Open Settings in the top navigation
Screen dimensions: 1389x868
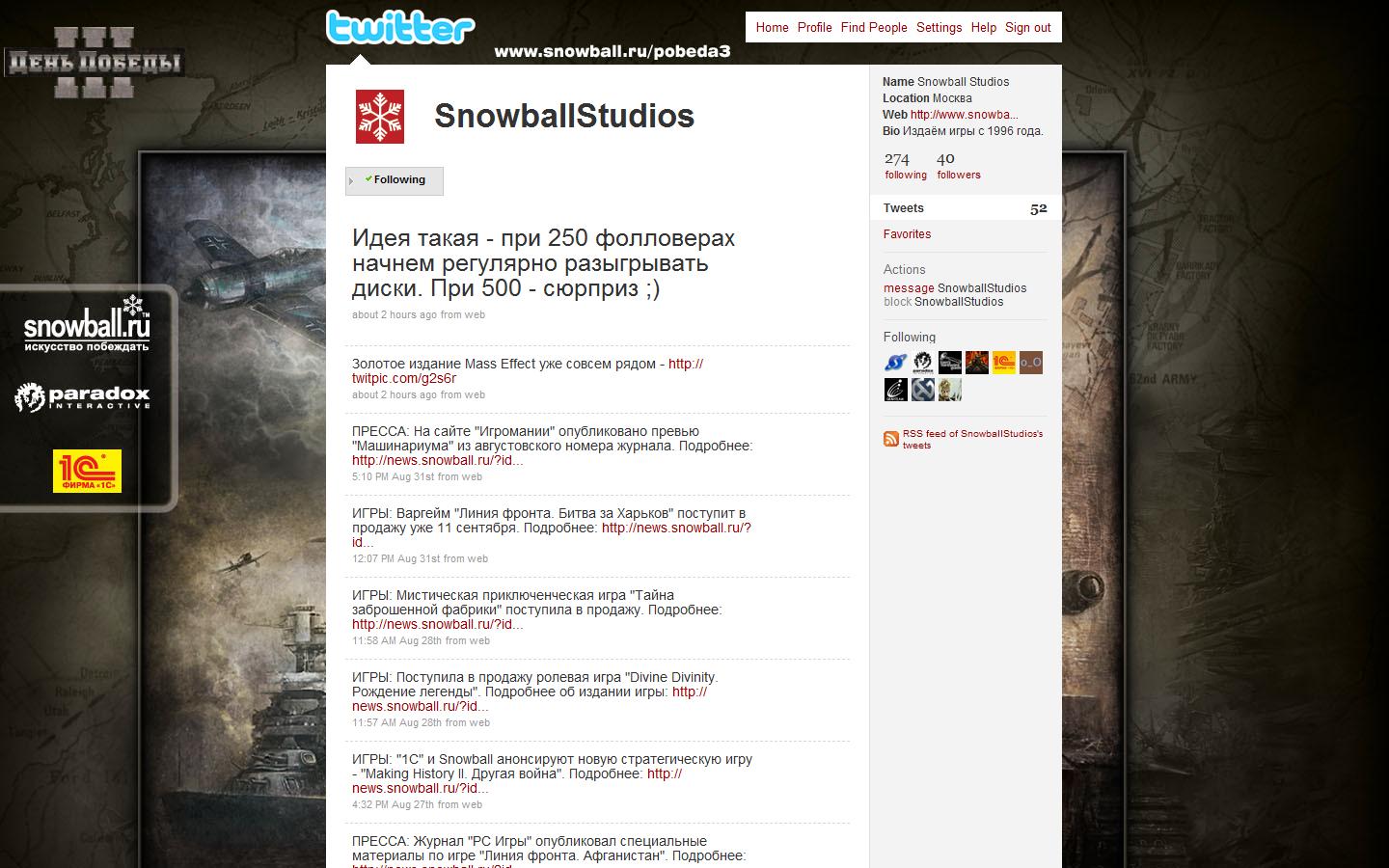[x=939, y=27]
